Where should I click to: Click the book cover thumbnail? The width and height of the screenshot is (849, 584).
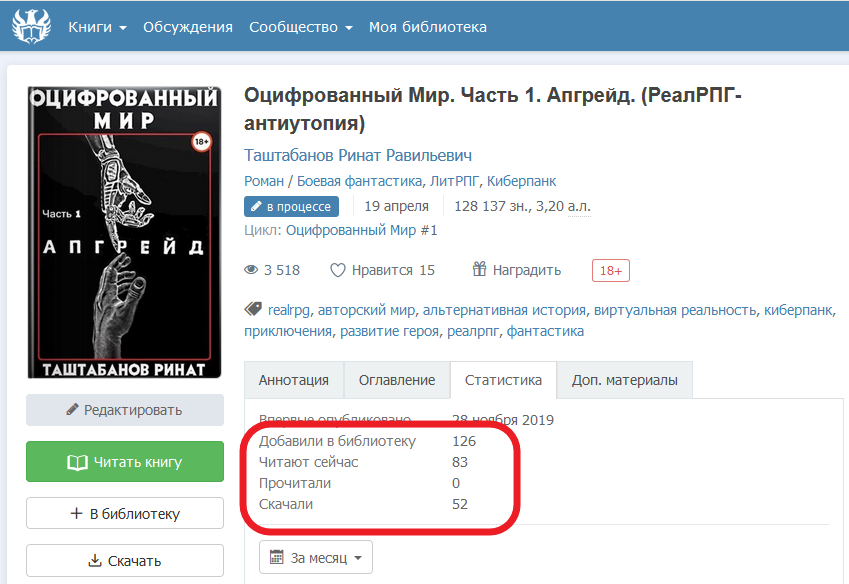[x=125, y=232]
